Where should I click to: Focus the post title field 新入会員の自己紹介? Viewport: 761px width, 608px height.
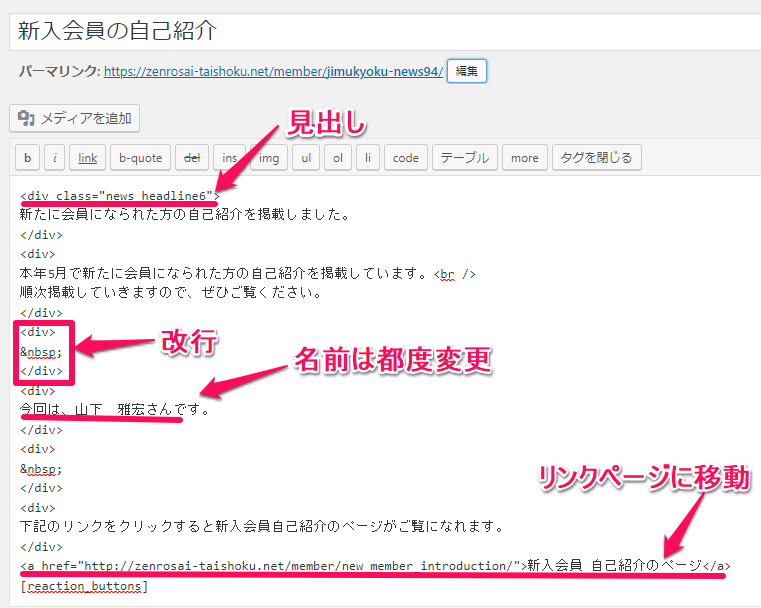[380, 31]
